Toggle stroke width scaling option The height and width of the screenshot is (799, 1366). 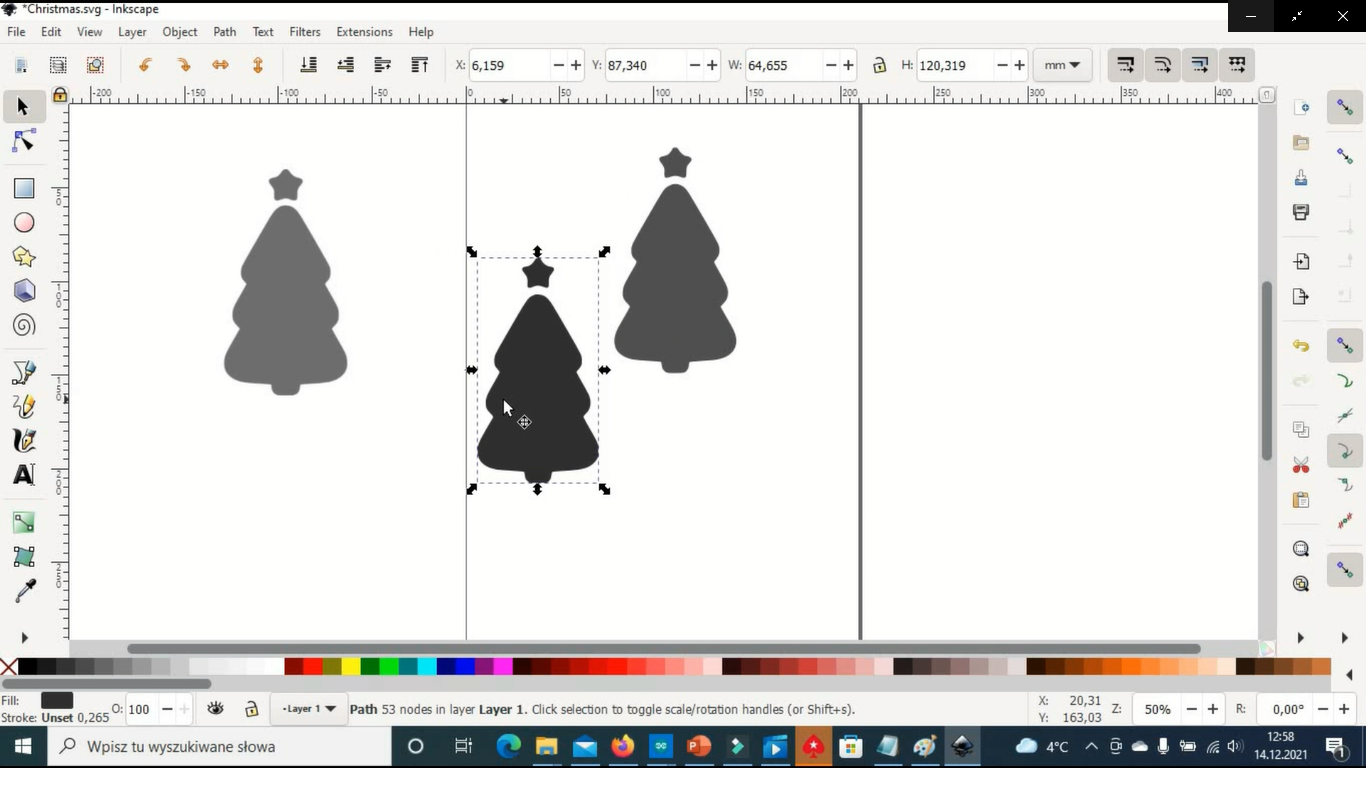pos(1125,65)
